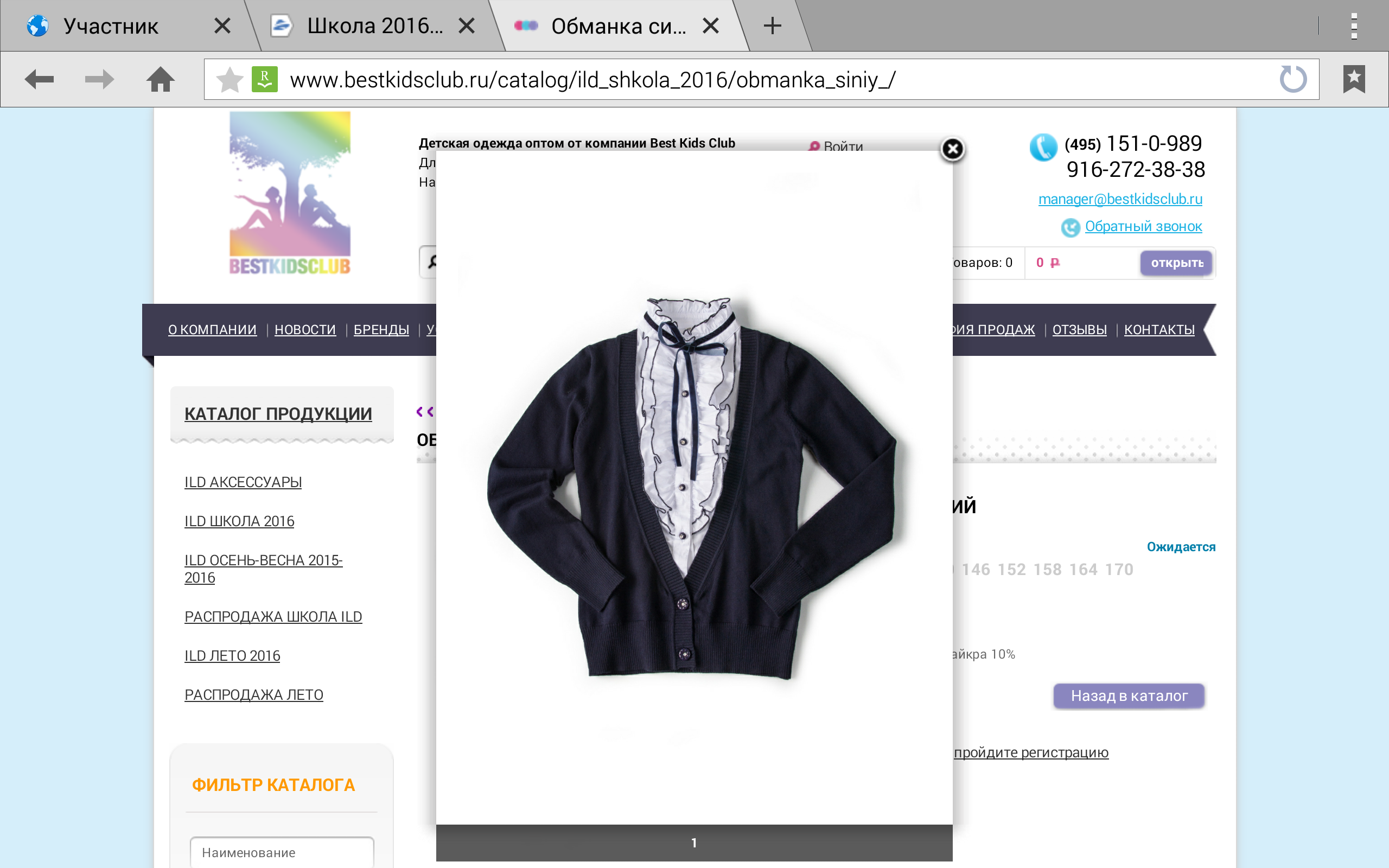Close the Школа 2016 tab
Screen dimensions: 1389x868
coord(467,26)
